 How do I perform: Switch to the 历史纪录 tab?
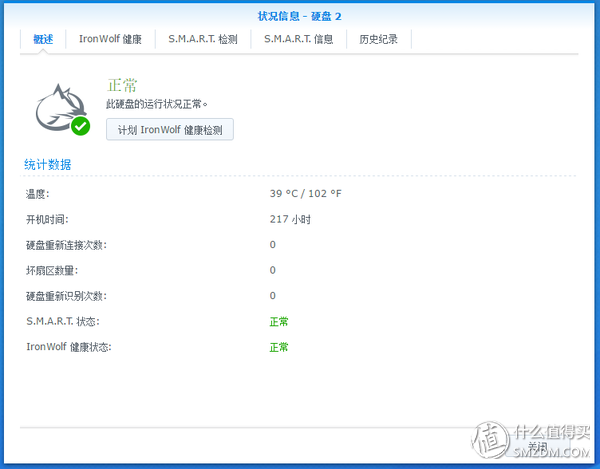[378, 39]
